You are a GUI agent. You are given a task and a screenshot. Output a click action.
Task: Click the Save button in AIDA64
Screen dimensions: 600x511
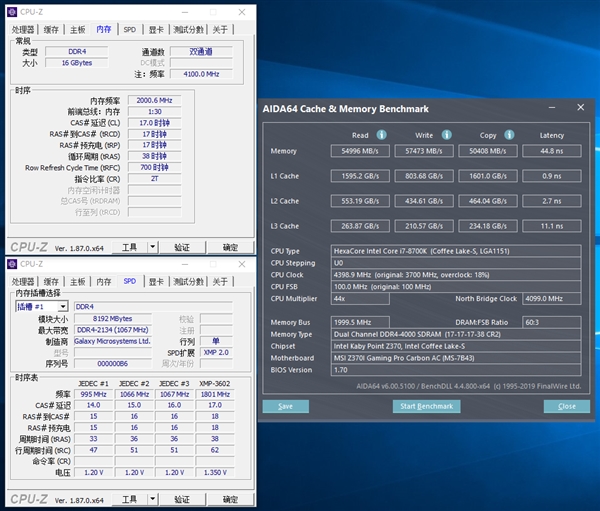(285, 406)
